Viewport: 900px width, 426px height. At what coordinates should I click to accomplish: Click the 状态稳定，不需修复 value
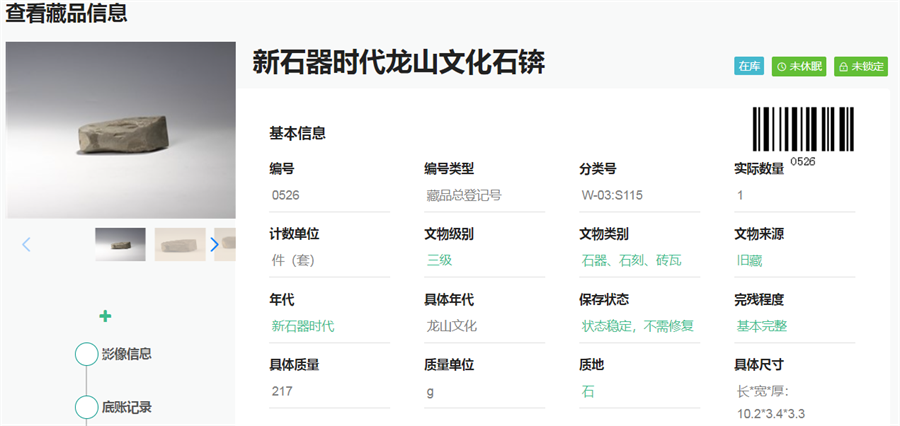pos(638,326)
